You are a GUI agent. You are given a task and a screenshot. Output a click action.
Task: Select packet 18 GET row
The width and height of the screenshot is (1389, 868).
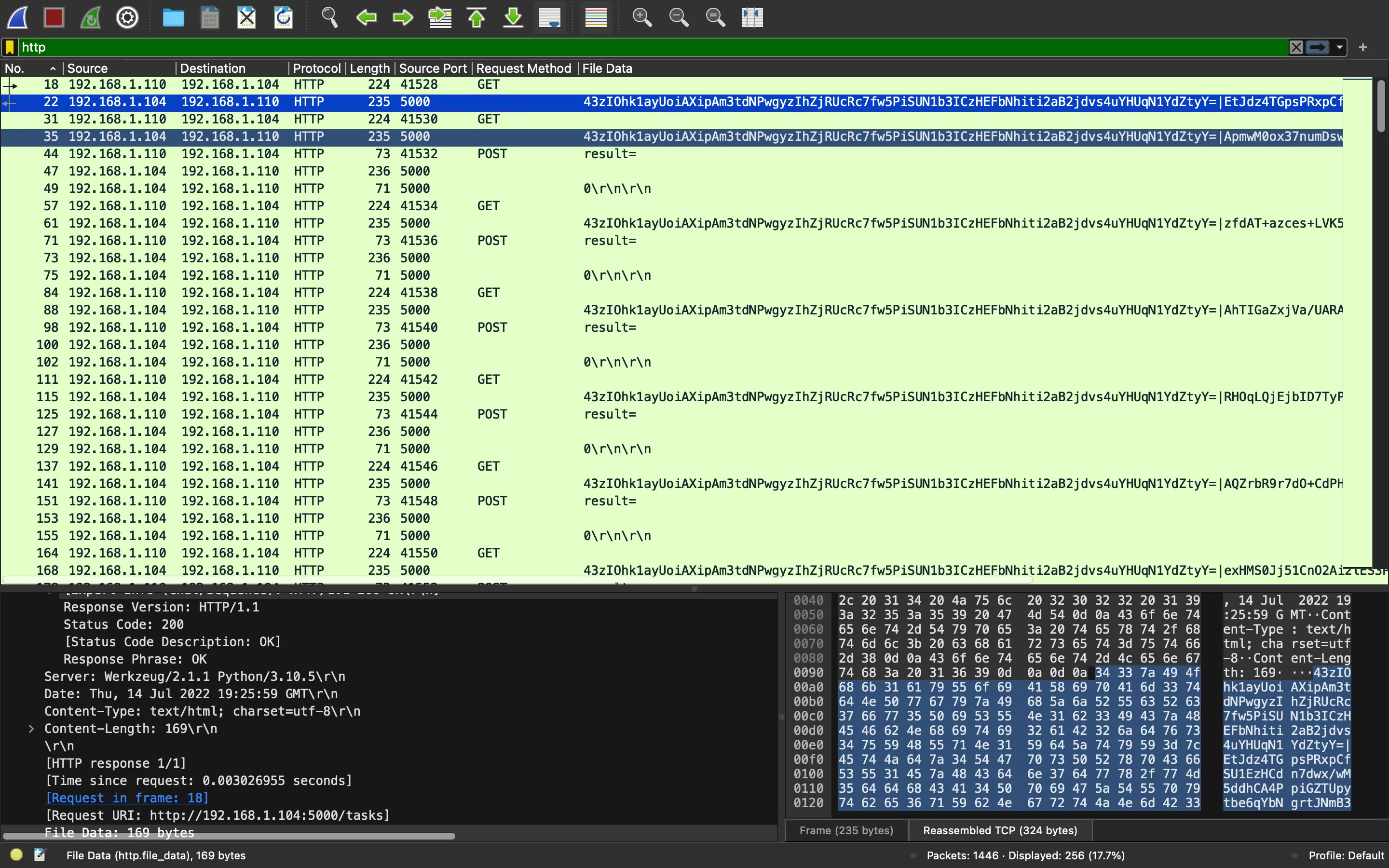671,84
